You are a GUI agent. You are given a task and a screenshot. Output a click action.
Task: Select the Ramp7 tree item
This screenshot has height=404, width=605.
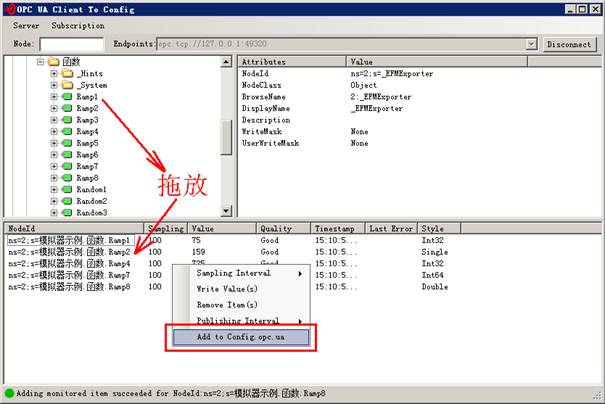[x=87, y=166]
